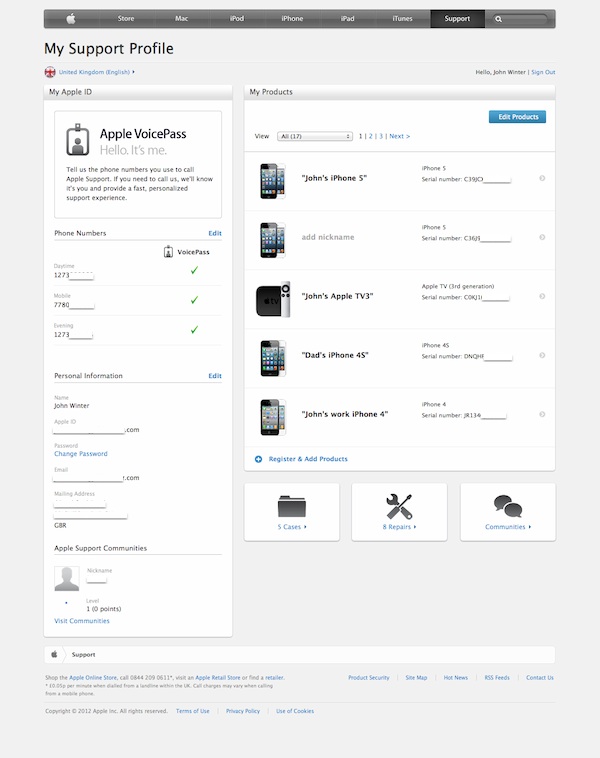Expand details arrow for "John's iPhone 5"

[542, 178]
